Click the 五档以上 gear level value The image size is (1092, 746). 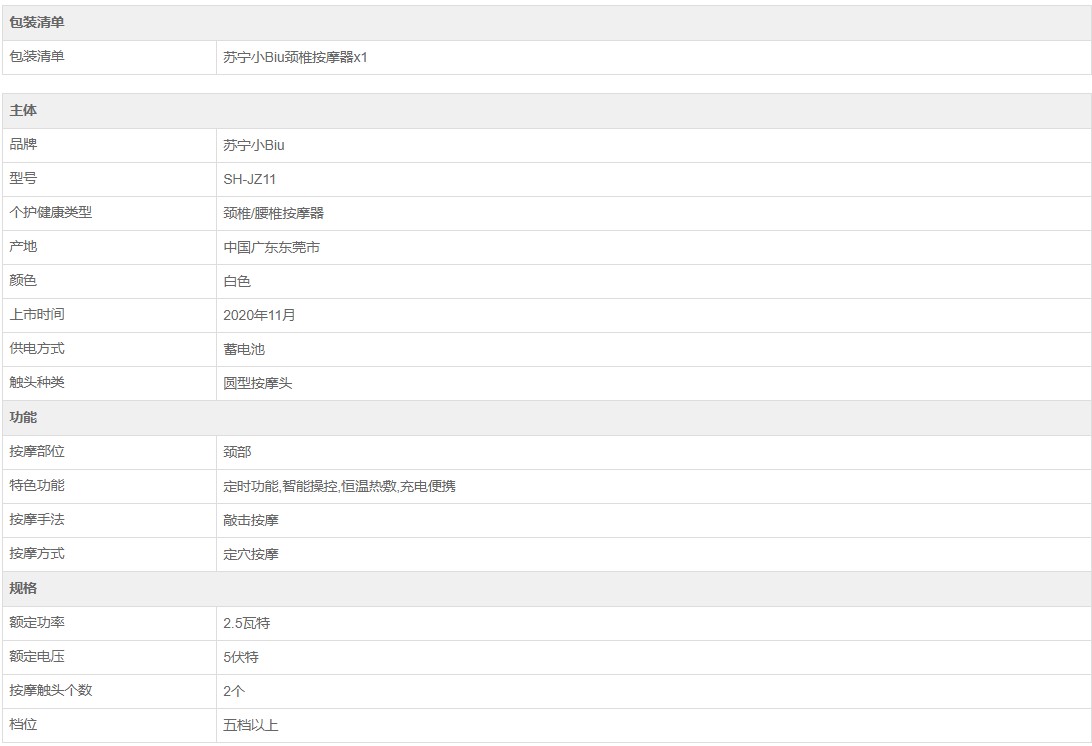click(251, 725)
